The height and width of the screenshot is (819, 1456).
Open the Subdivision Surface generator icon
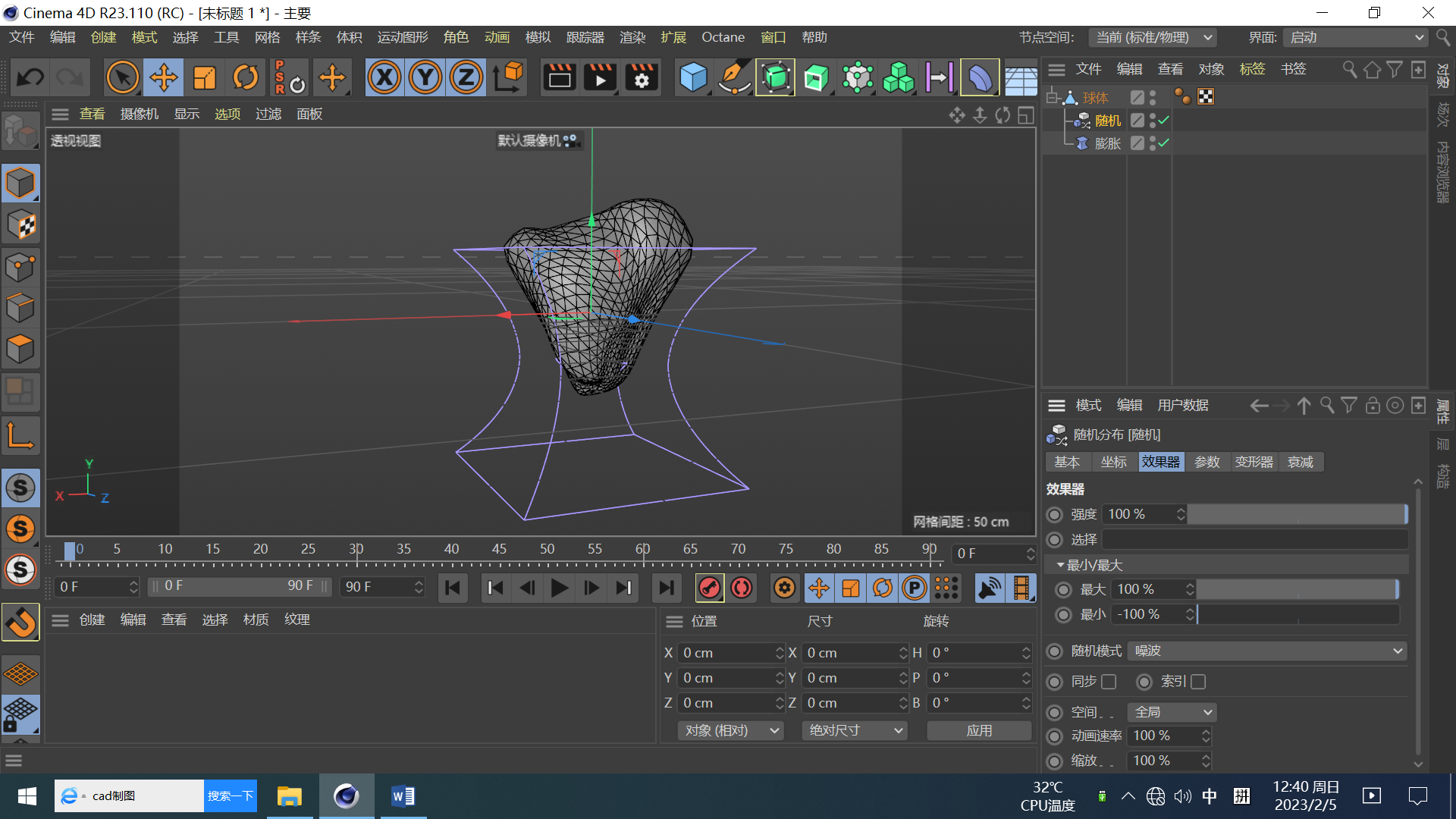tap(775, 77)
